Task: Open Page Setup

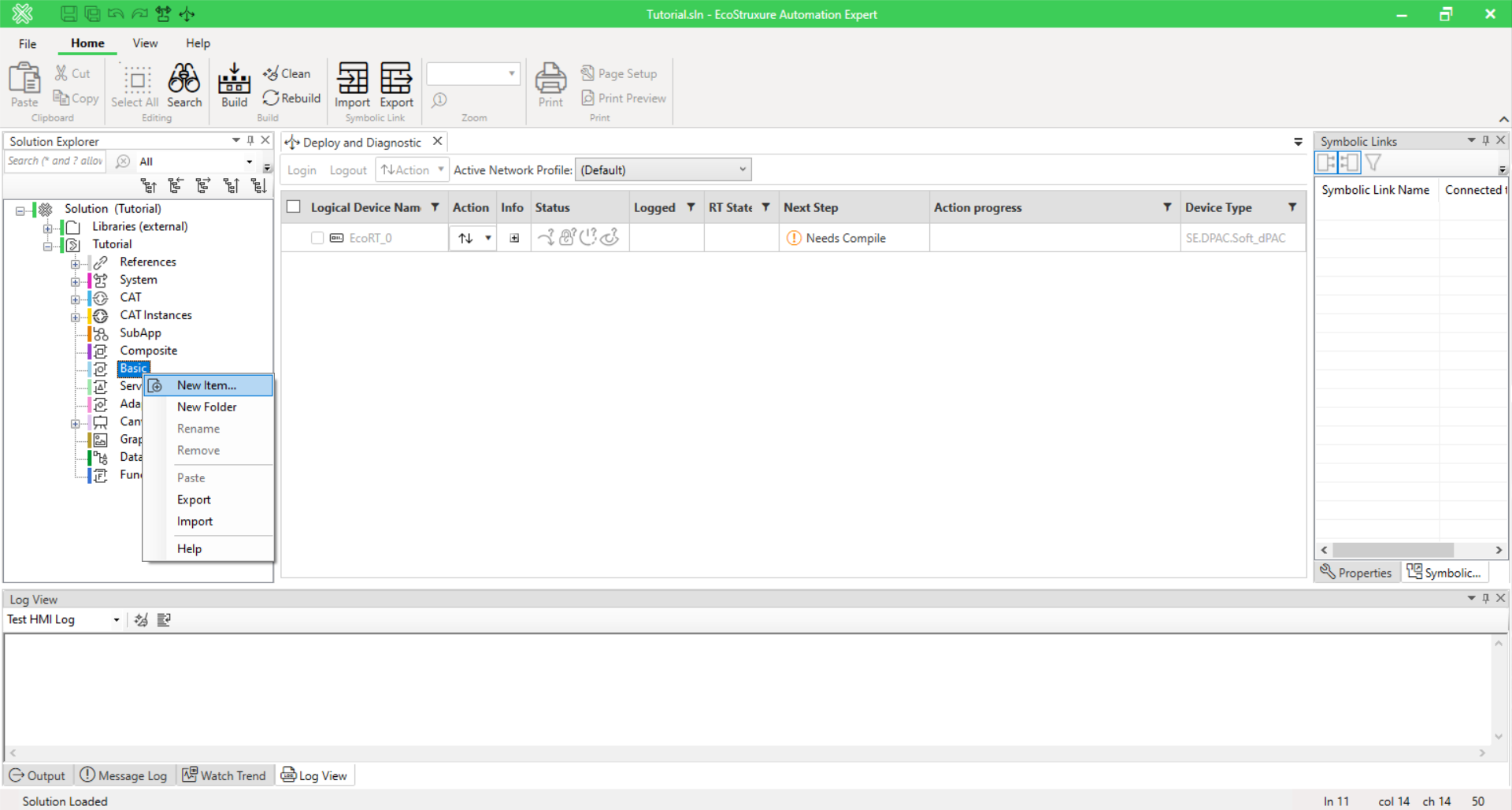Action: 619,73
